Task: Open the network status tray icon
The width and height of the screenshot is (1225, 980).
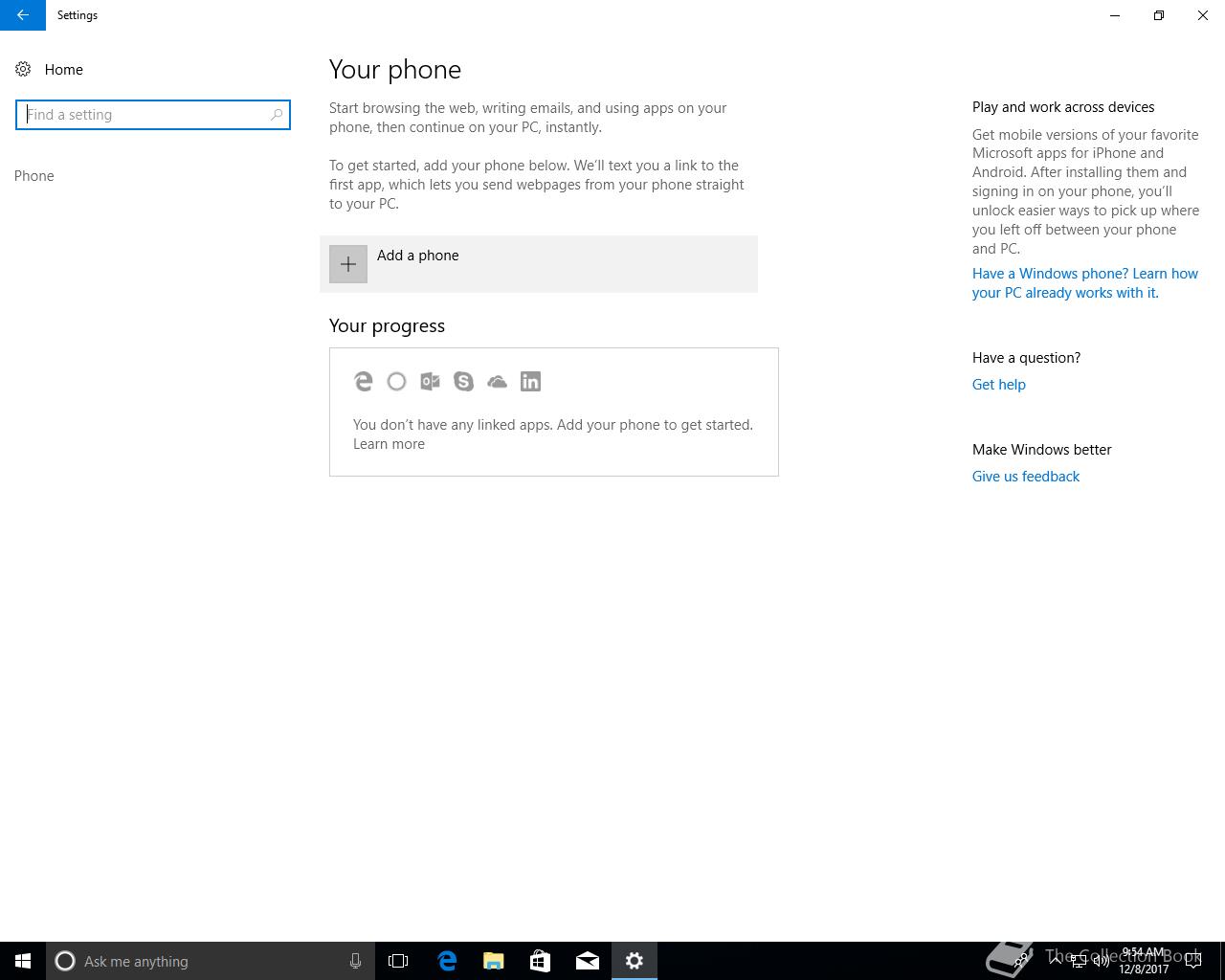Action: [1079, 961]
